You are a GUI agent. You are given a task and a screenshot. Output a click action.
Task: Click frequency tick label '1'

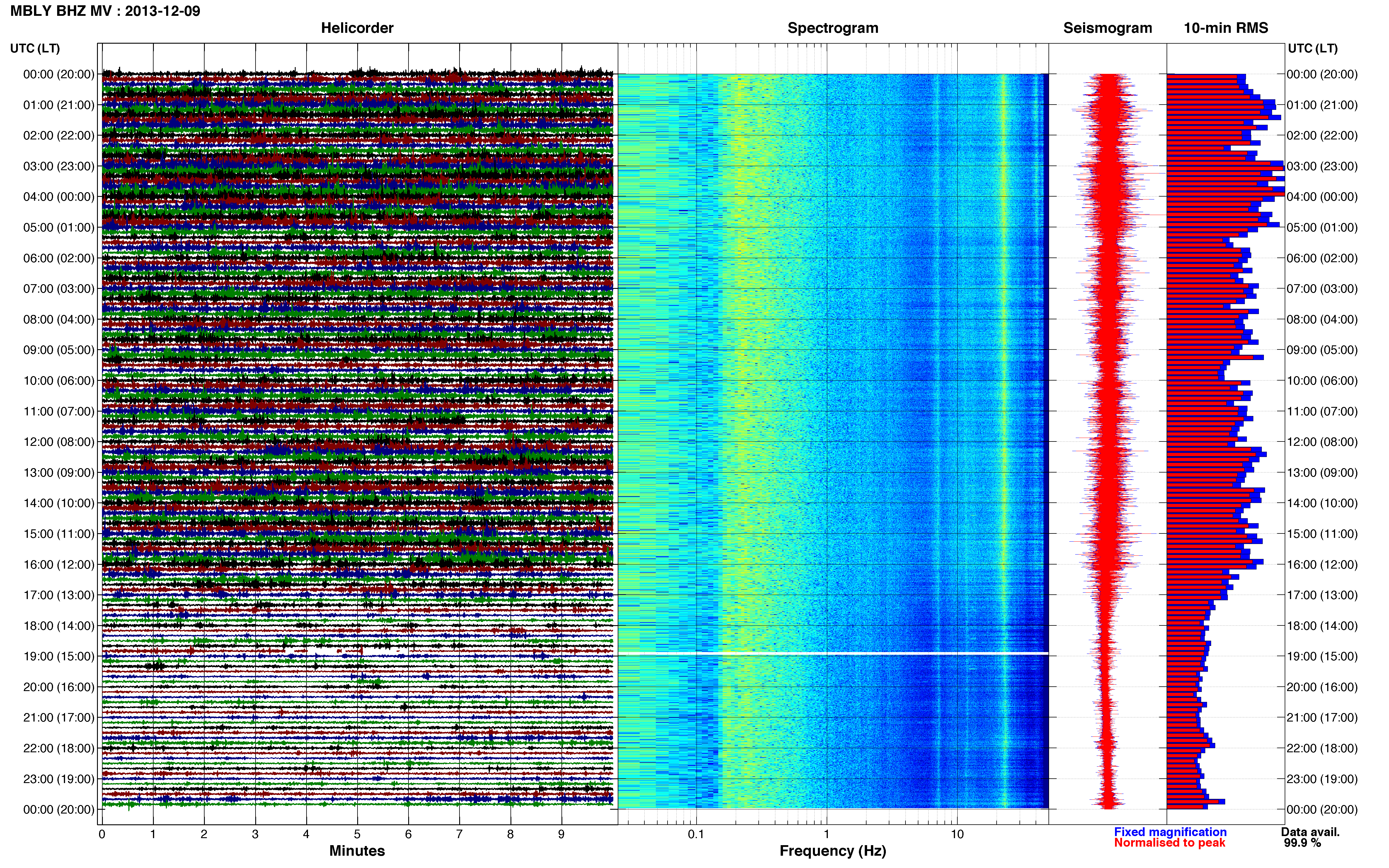826,835
